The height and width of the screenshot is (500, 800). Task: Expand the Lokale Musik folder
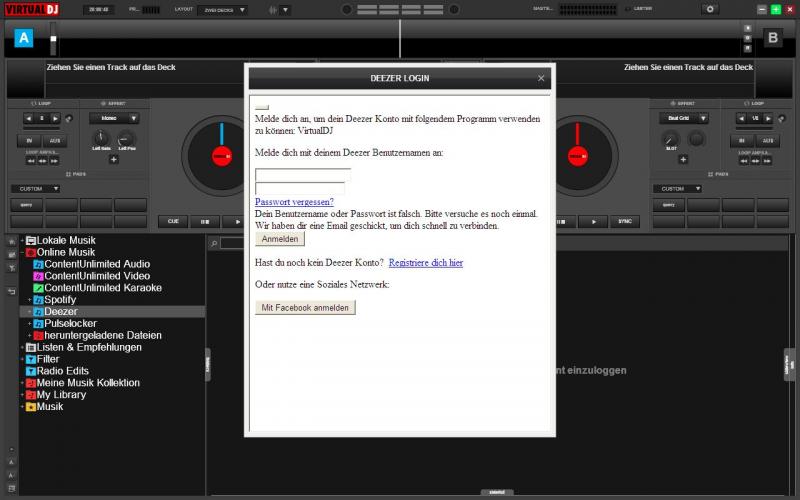[22, 240]
